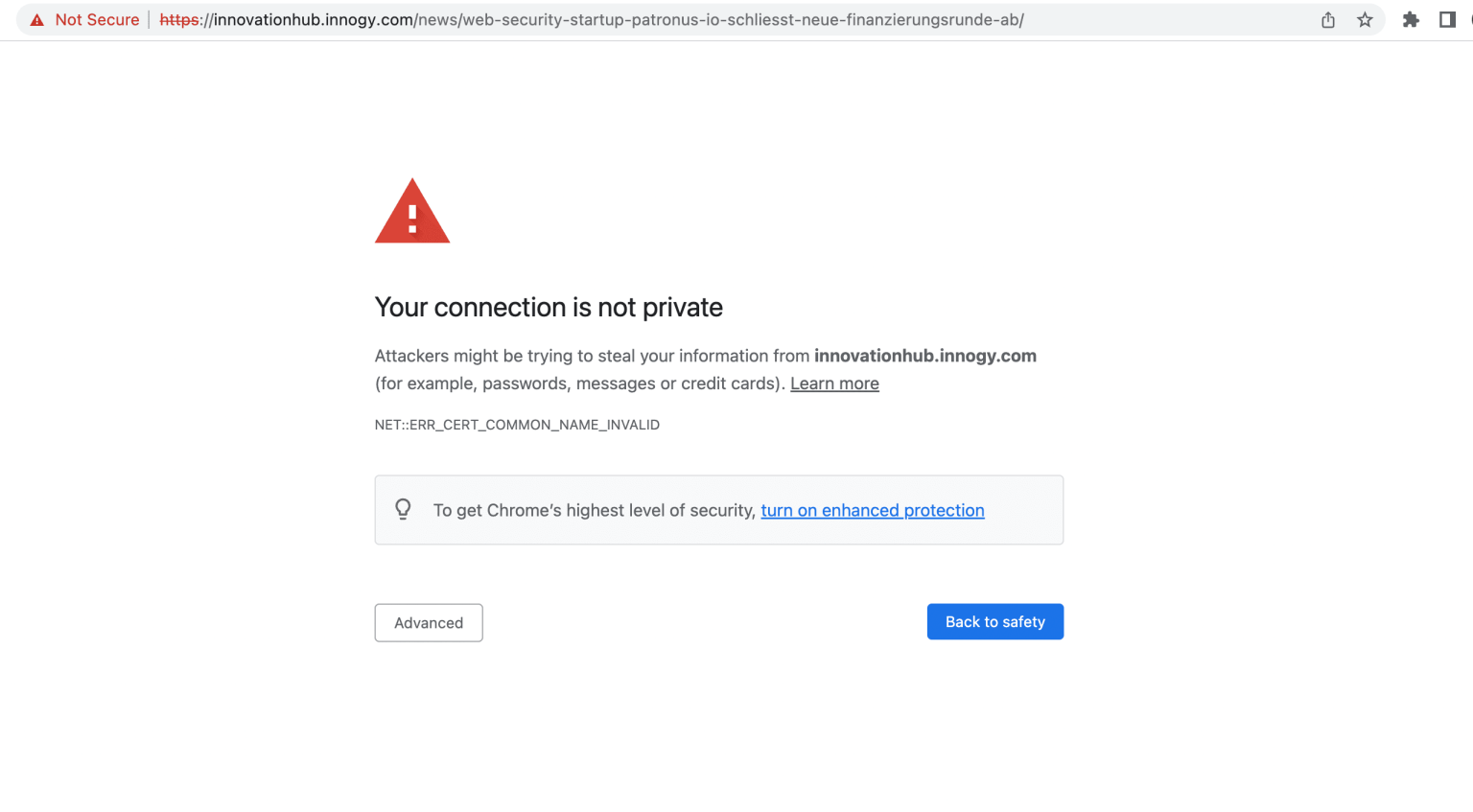Open the Extensions puzzle icon
This screenshot has height=812, width=1473.
pyautogui.click(x=1411, y=20)
